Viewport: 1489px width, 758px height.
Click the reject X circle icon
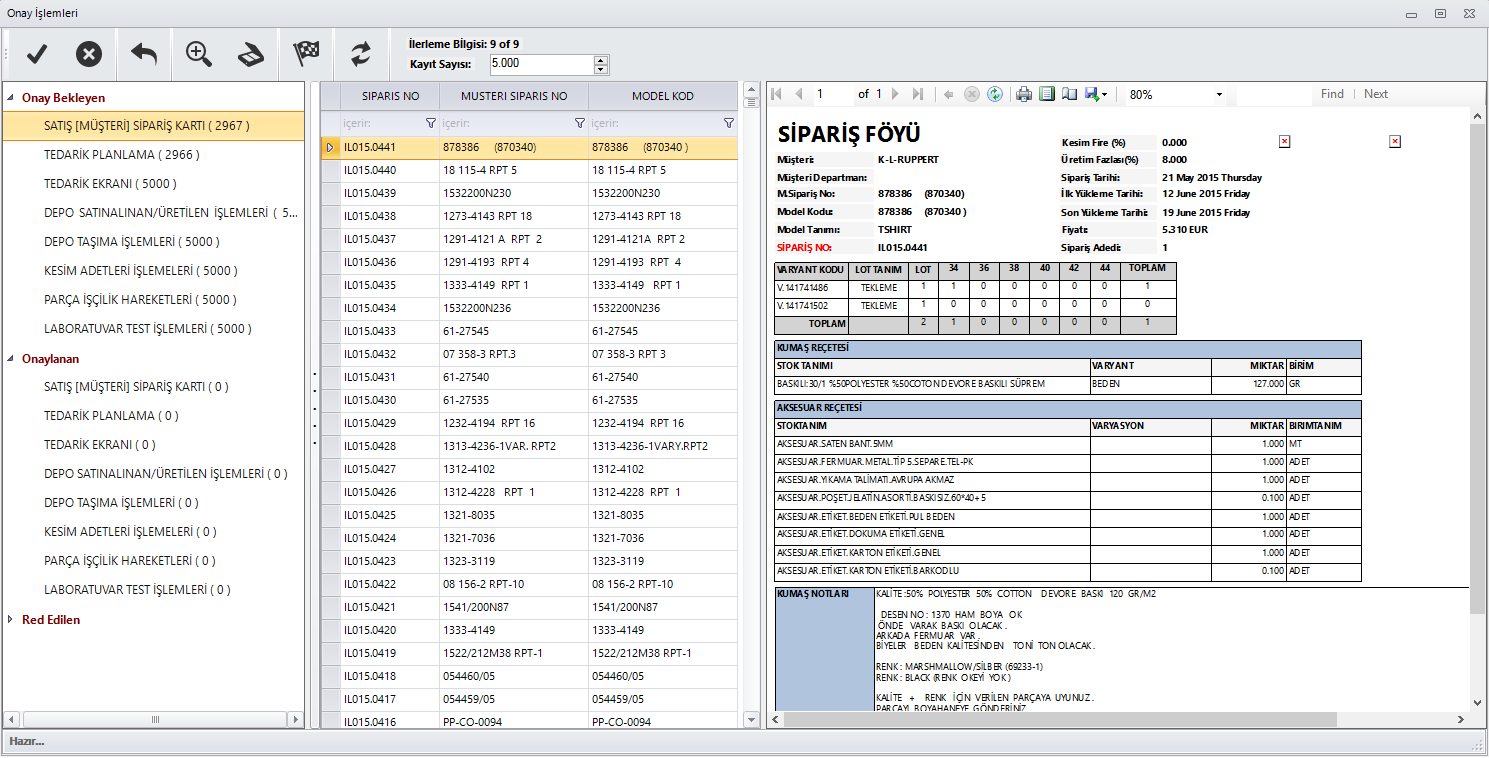coord(89,55)
